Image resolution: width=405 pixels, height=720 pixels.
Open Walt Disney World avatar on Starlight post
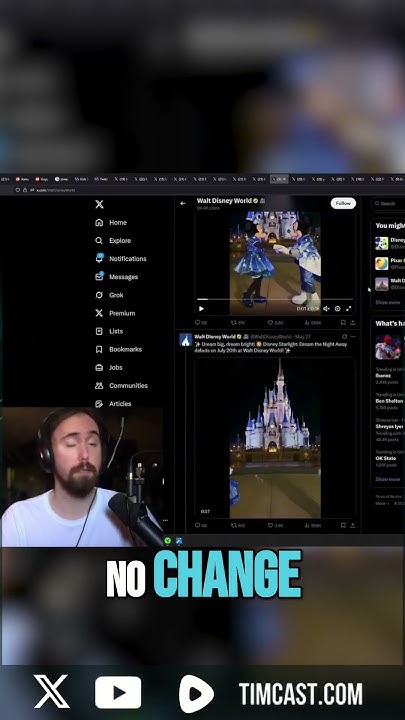tap(186, 340)
